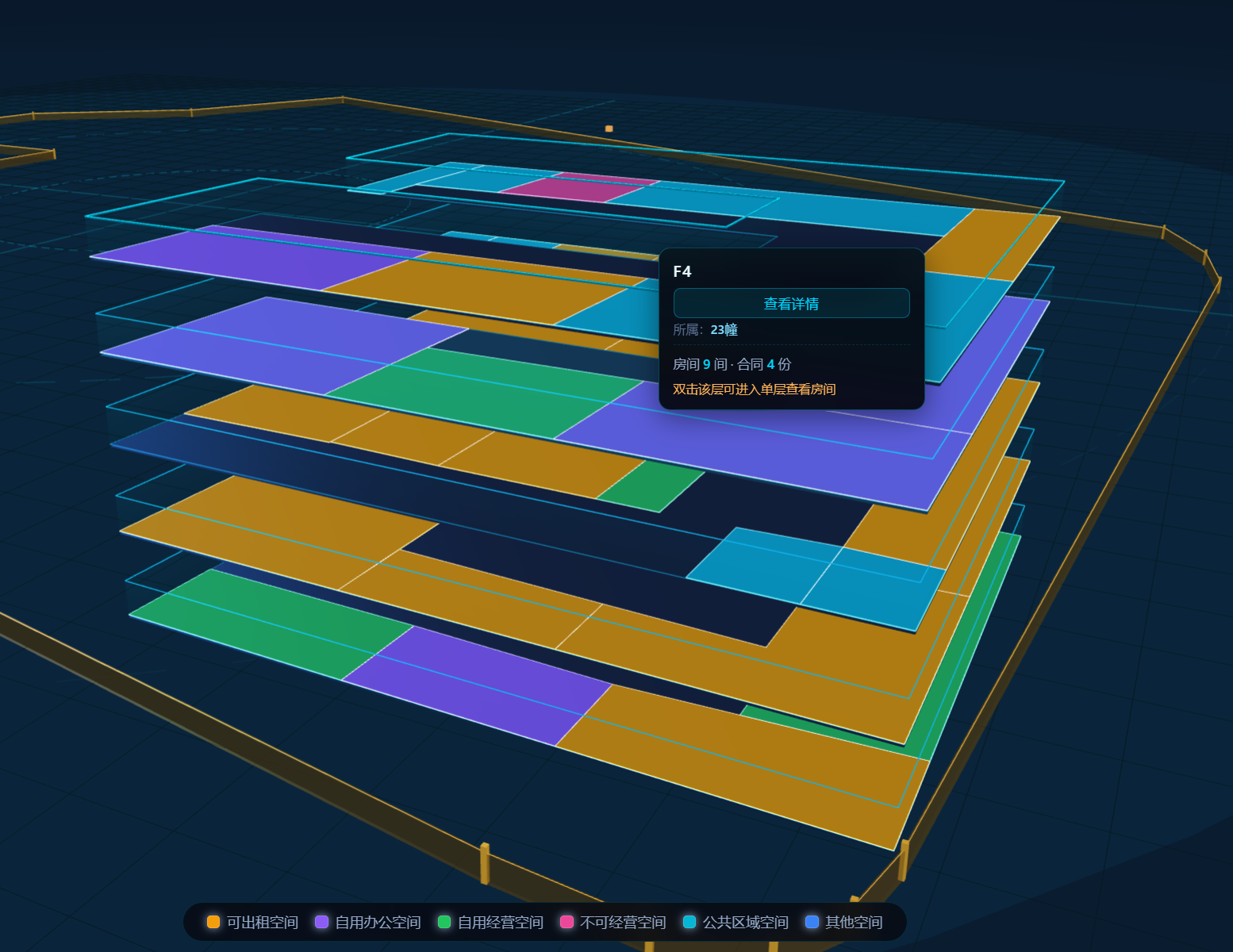Viewport: 1233px width, 952px height.
Task: Click the F4 title in the popup
Action: click(682, 271)
